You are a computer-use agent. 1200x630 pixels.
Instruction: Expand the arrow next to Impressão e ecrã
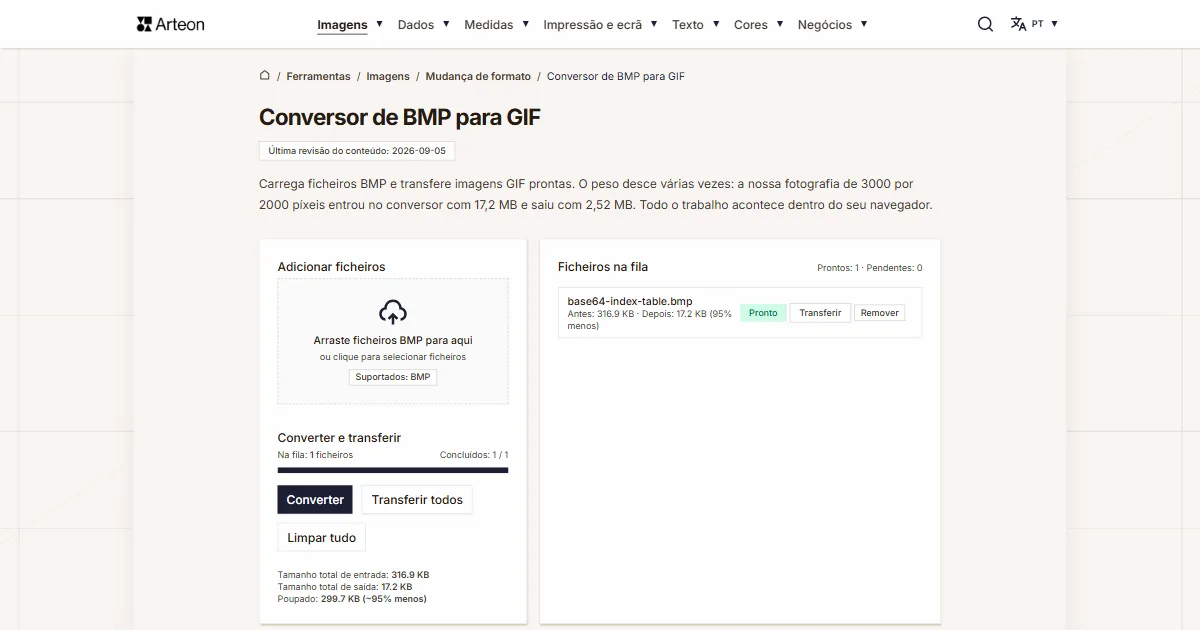[x=654, y=24]
